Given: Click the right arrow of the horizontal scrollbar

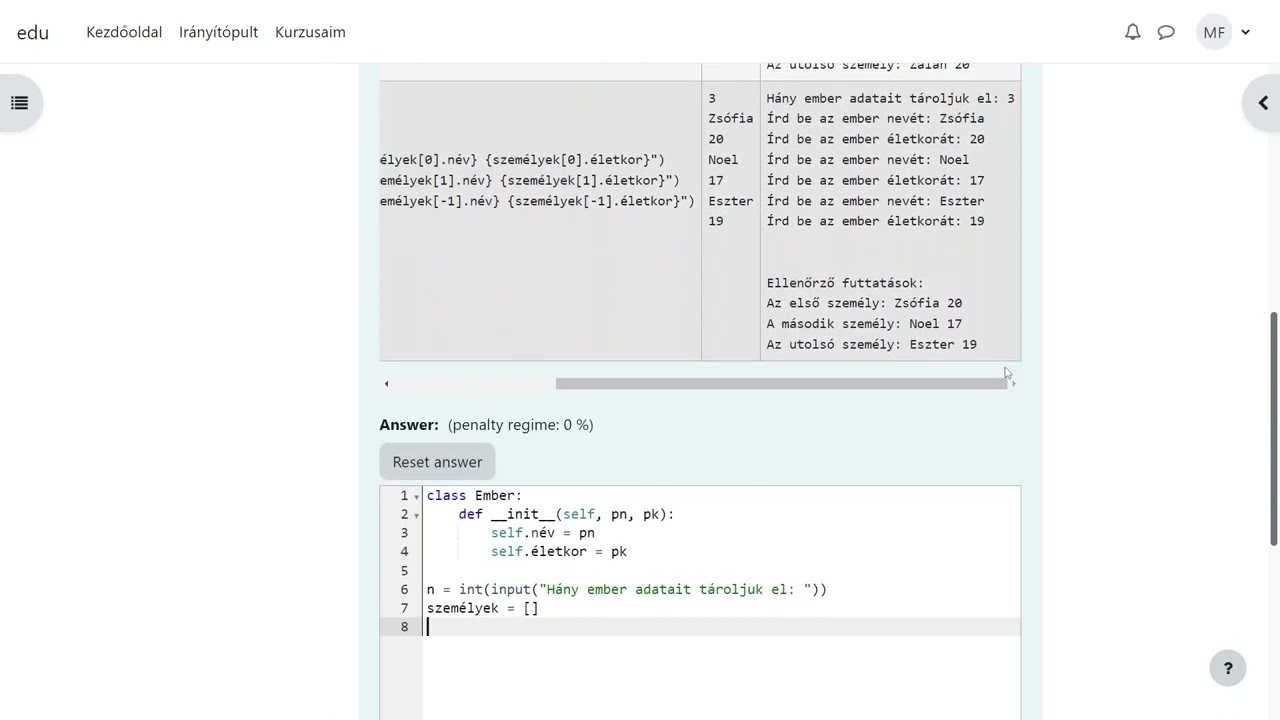Looking at the screenshot, I should (1014, 383).
